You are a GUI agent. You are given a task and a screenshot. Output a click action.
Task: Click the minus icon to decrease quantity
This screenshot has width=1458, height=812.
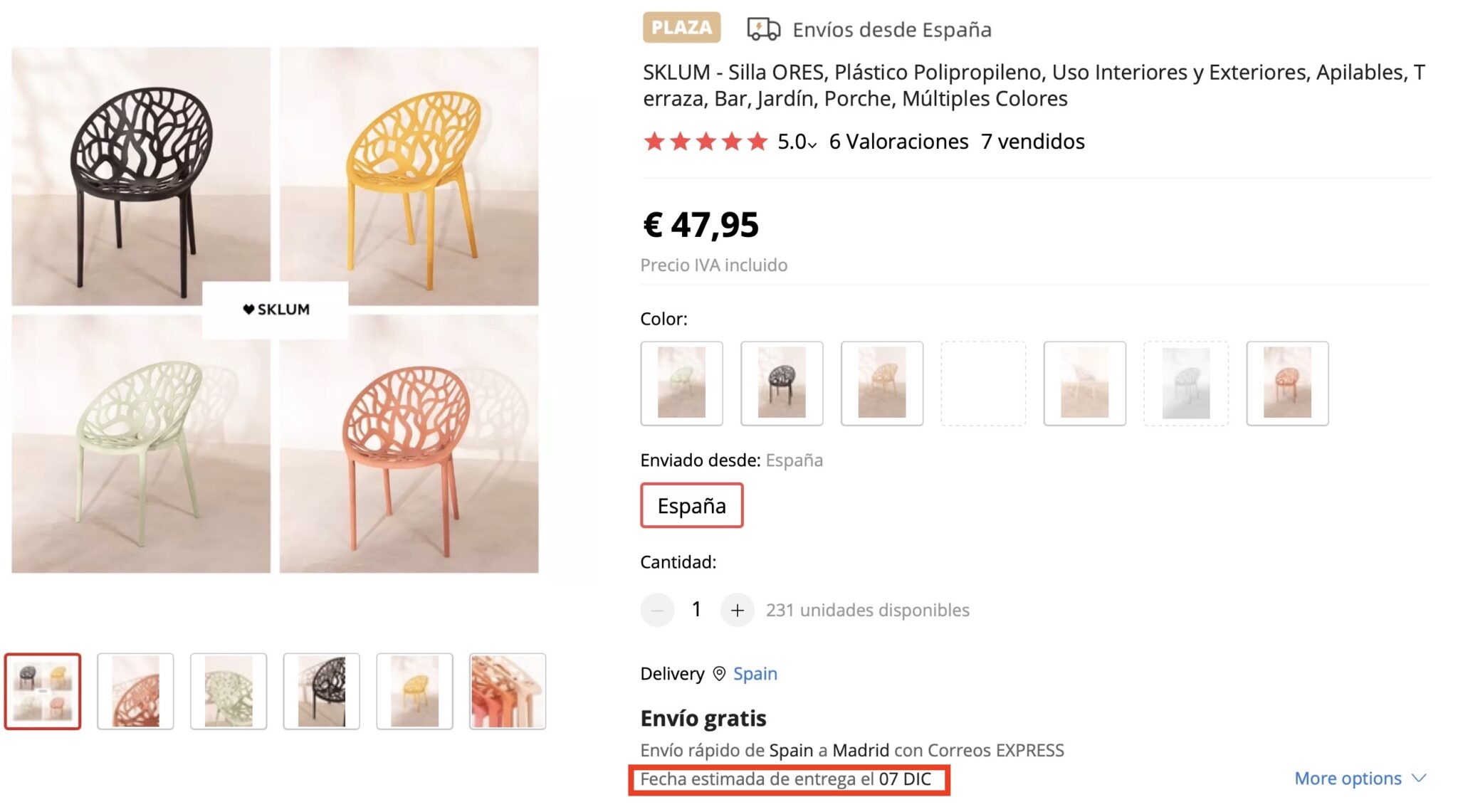point(656,609)
